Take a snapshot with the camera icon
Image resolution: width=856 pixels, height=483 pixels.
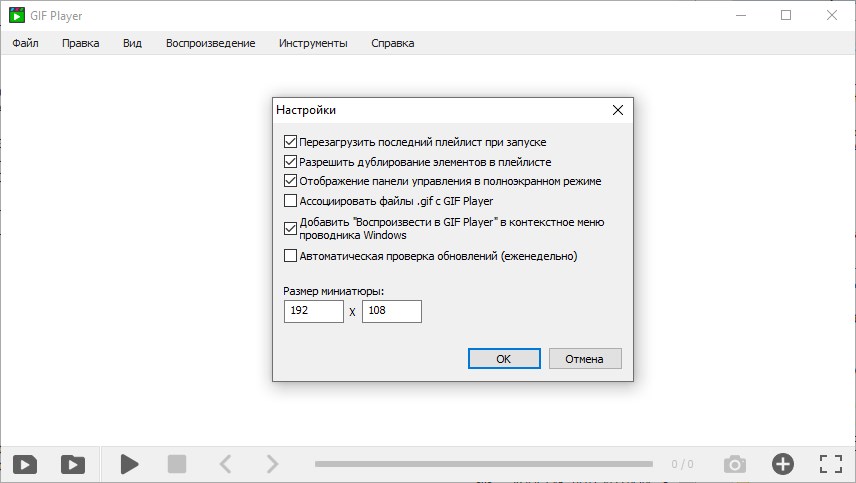coord(735,464)
